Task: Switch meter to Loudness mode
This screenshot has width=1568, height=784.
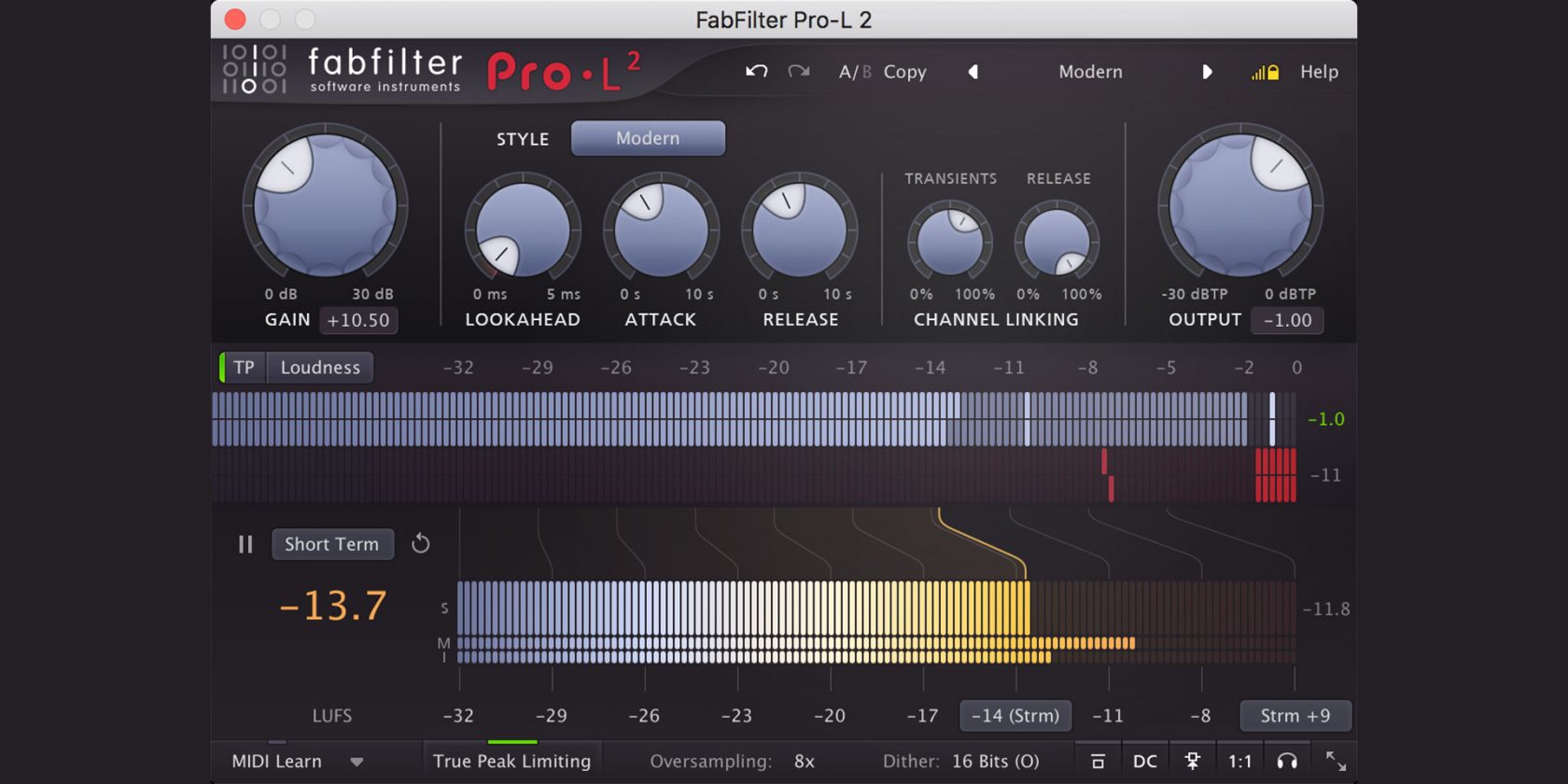Action: pos(320,368)
